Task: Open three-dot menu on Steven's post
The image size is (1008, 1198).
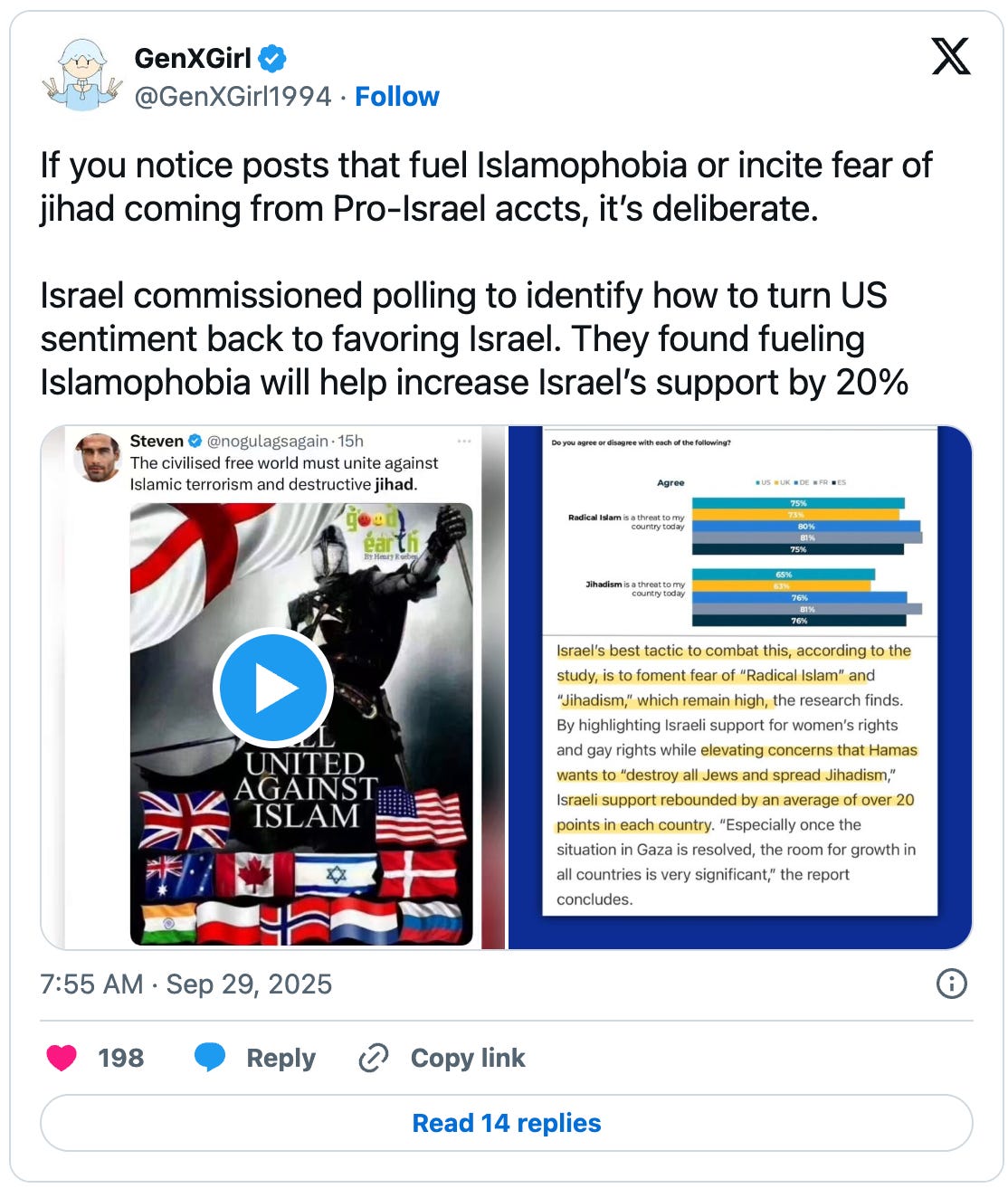Action: tap(464, 442)
